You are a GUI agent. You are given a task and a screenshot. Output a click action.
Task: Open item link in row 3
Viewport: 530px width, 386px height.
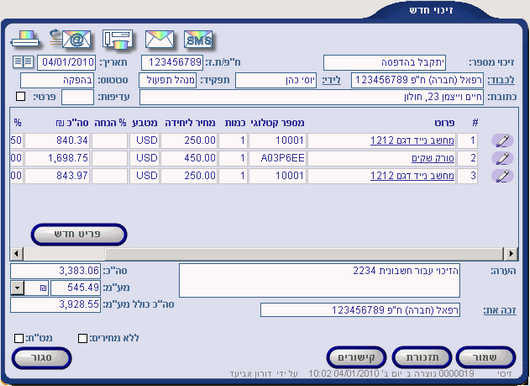412,176
